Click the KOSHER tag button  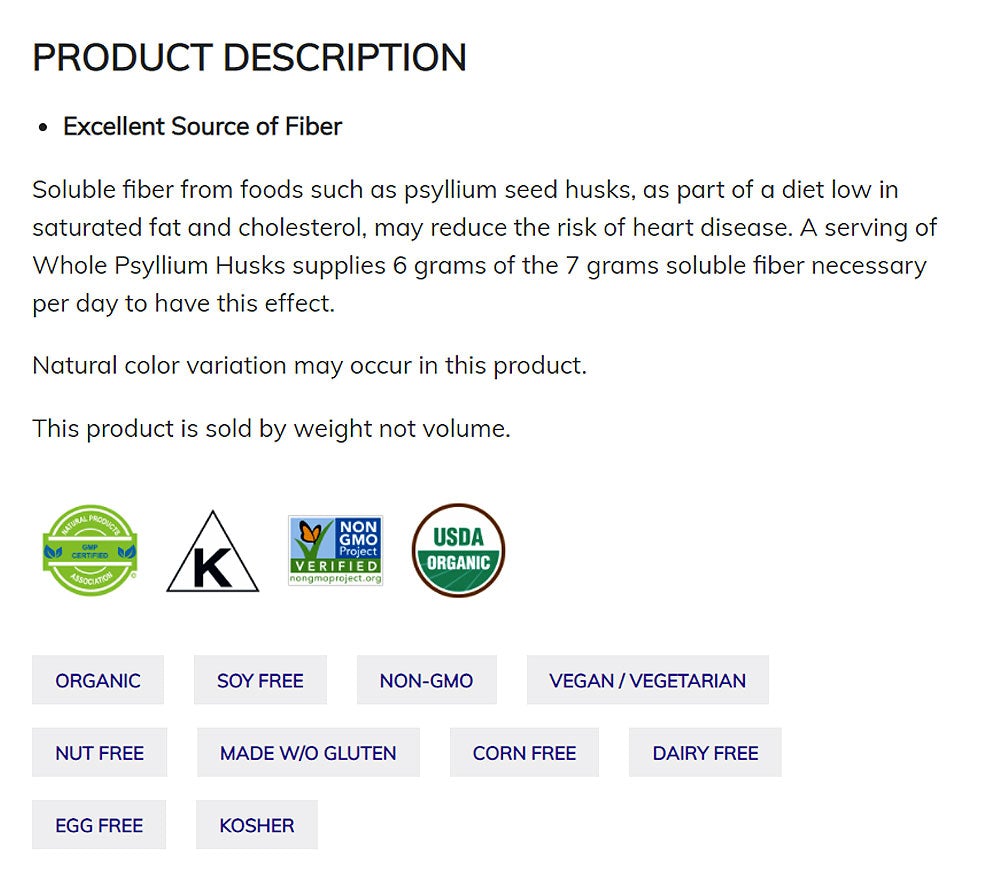coord(257,825)
